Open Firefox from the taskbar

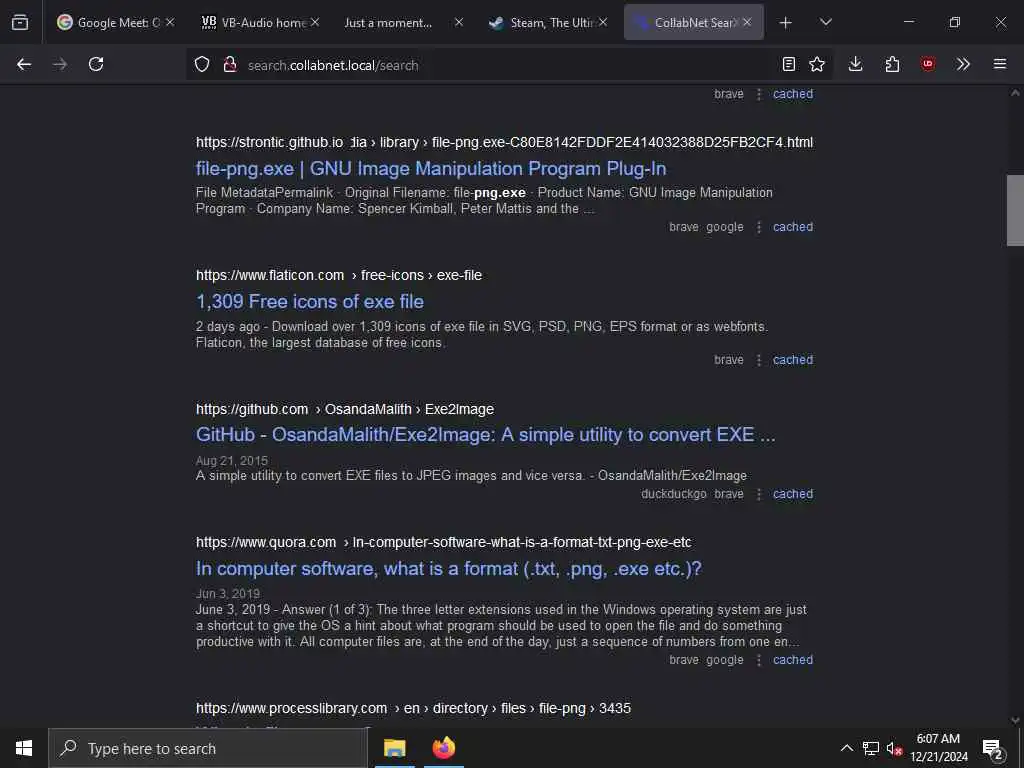tap(444, 748)
